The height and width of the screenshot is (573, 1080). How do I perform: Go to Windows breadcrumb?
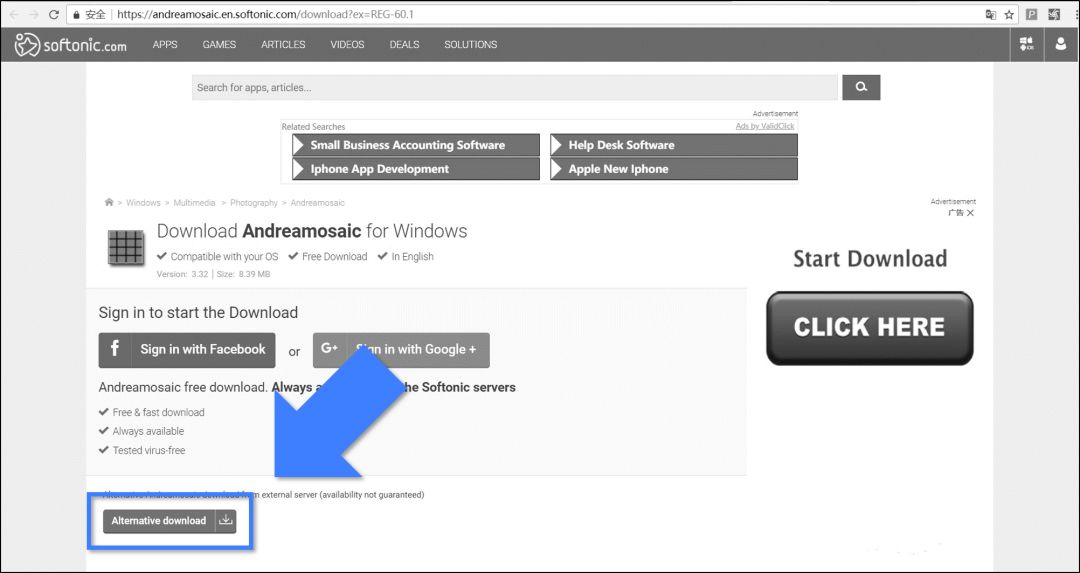[143, 202]
